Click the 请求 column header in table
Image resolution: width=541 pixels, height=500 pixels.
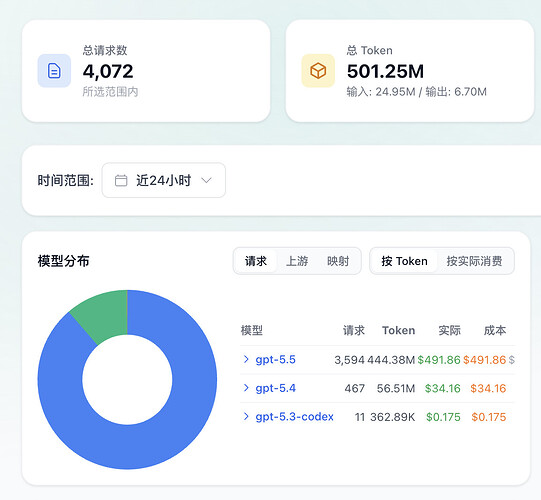coord(354,330)
